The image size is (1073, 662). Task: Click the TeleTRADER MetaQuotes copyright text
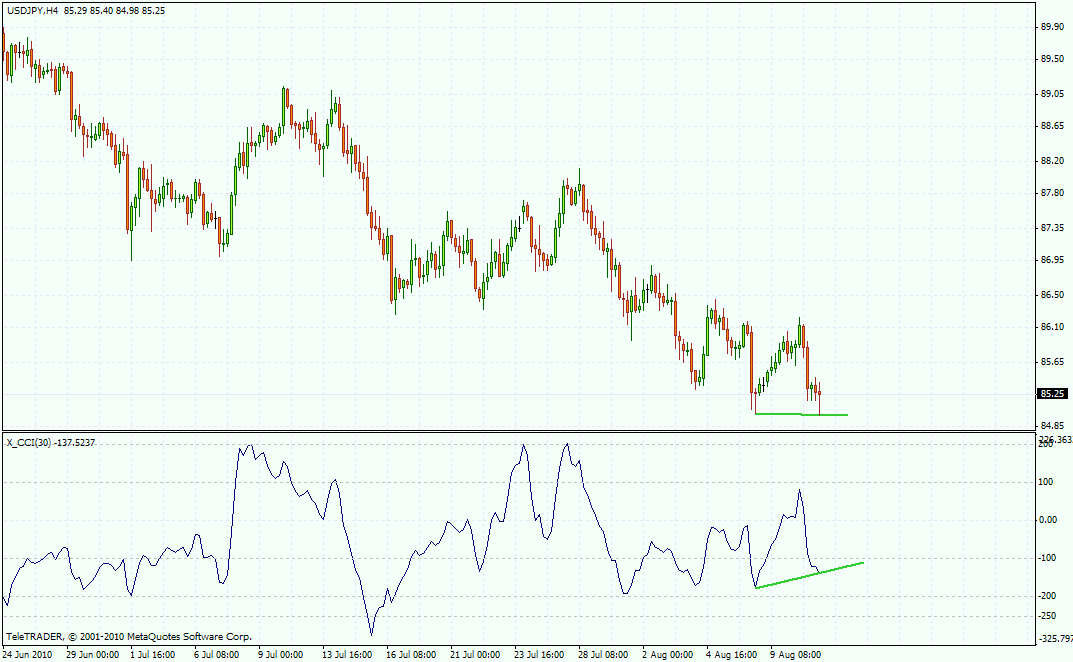pos(129,636)
